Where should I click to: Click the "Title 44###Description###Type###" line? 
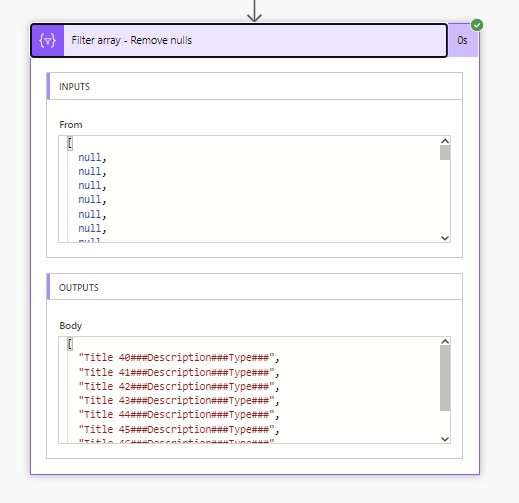pyautogui.click(x=179, y=415)
